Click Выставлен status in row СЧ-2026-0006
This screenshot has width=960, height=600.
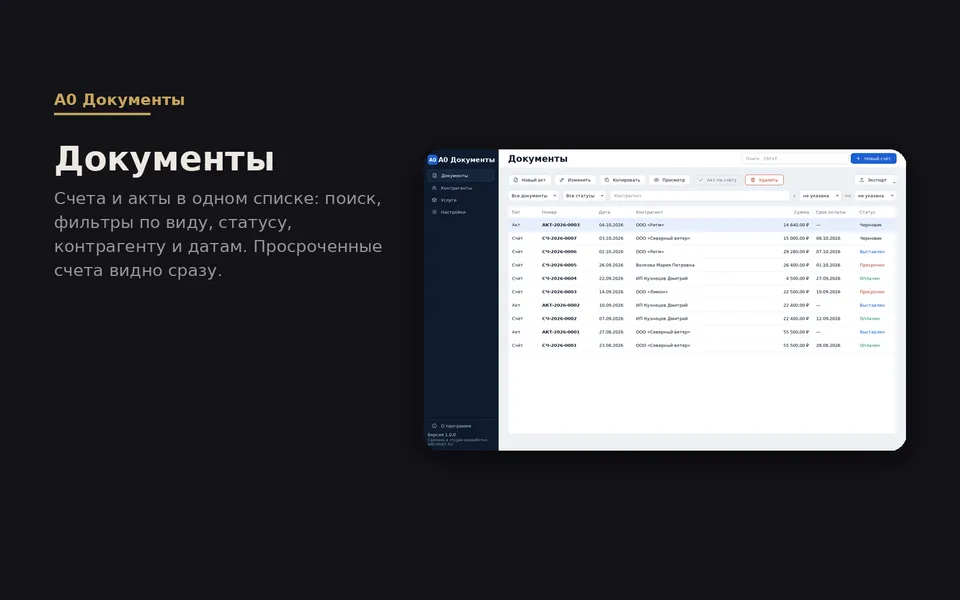[872, 252]
